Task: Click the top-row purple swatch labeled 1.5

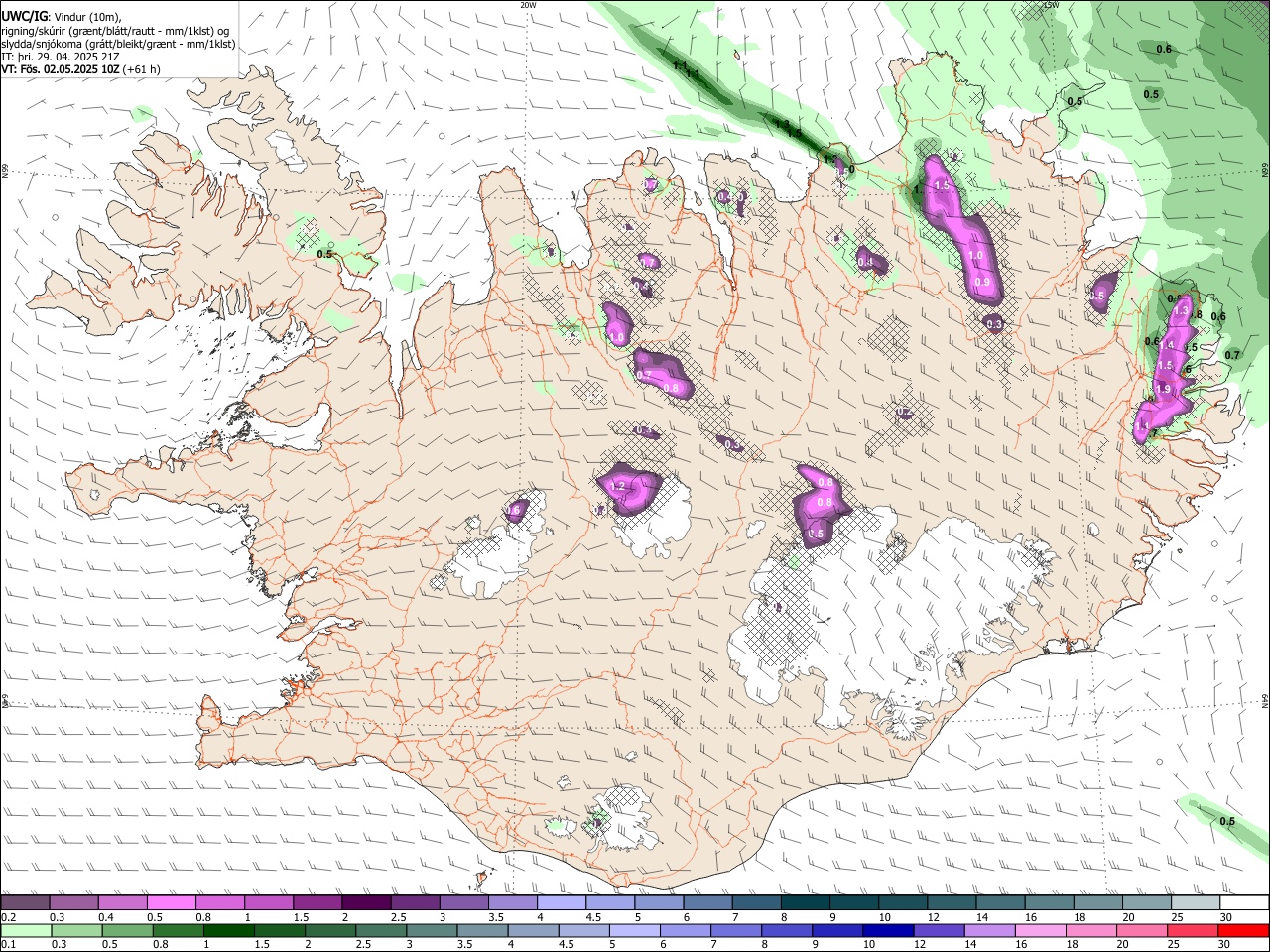Action: [x=317, y=903]
